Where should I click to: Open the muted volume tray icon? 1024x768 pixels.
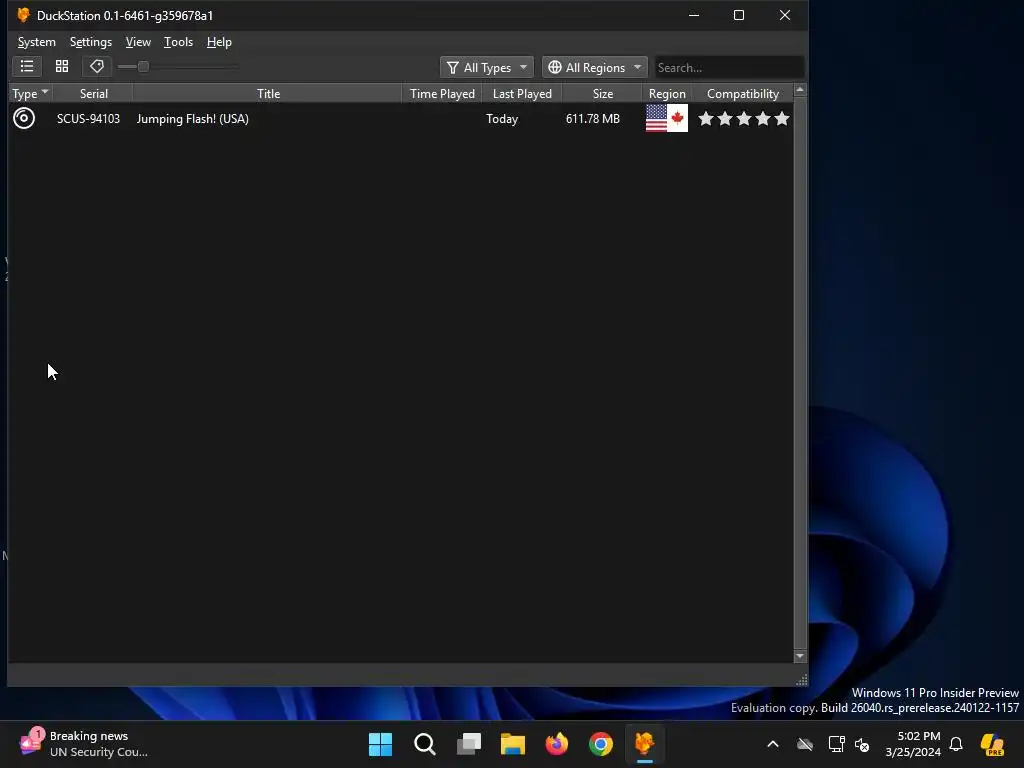pyautogui.click(x=862, y=744)
